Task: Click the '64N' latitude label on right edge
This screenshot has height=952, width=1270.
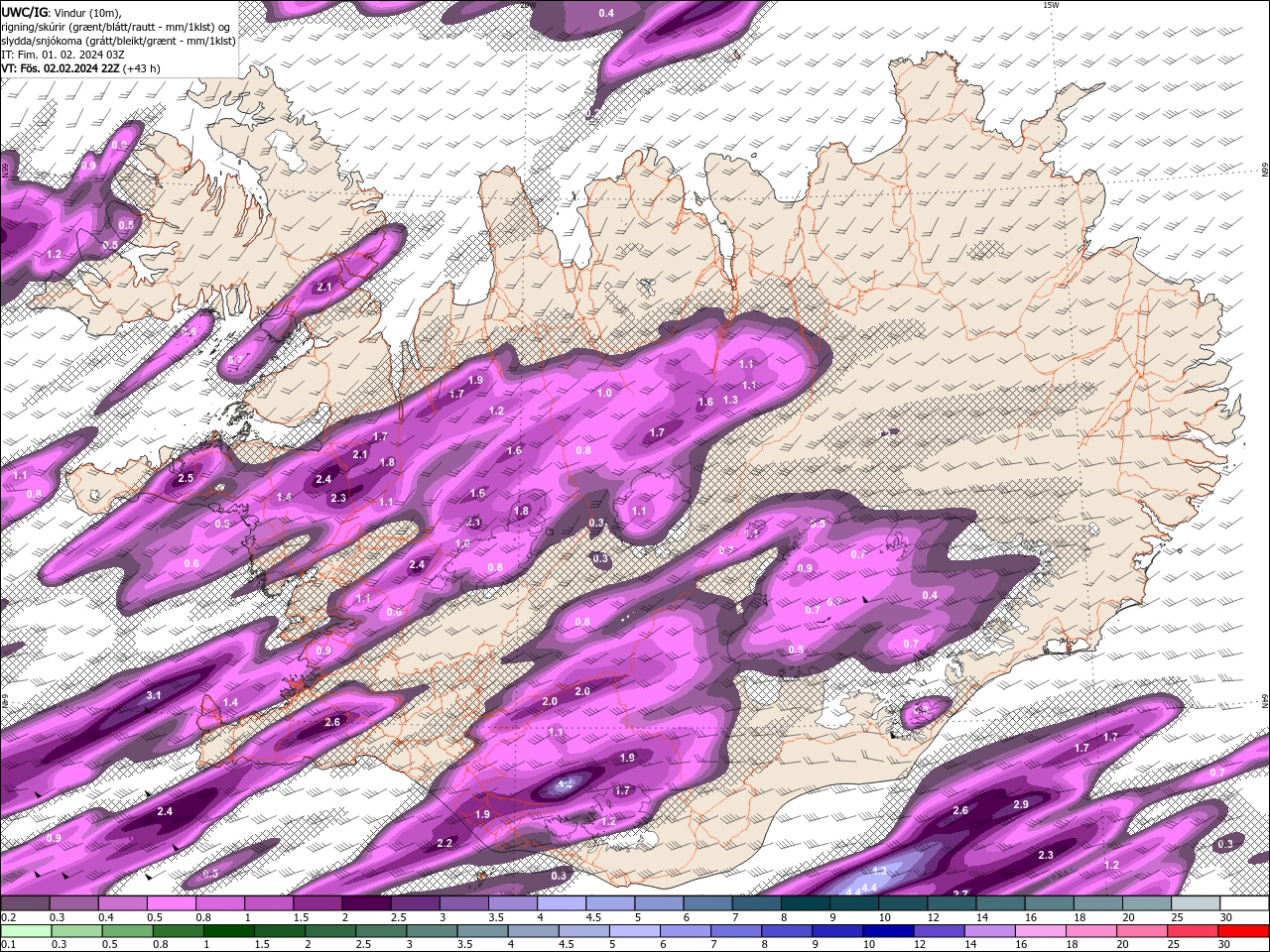Action: 1265,701
